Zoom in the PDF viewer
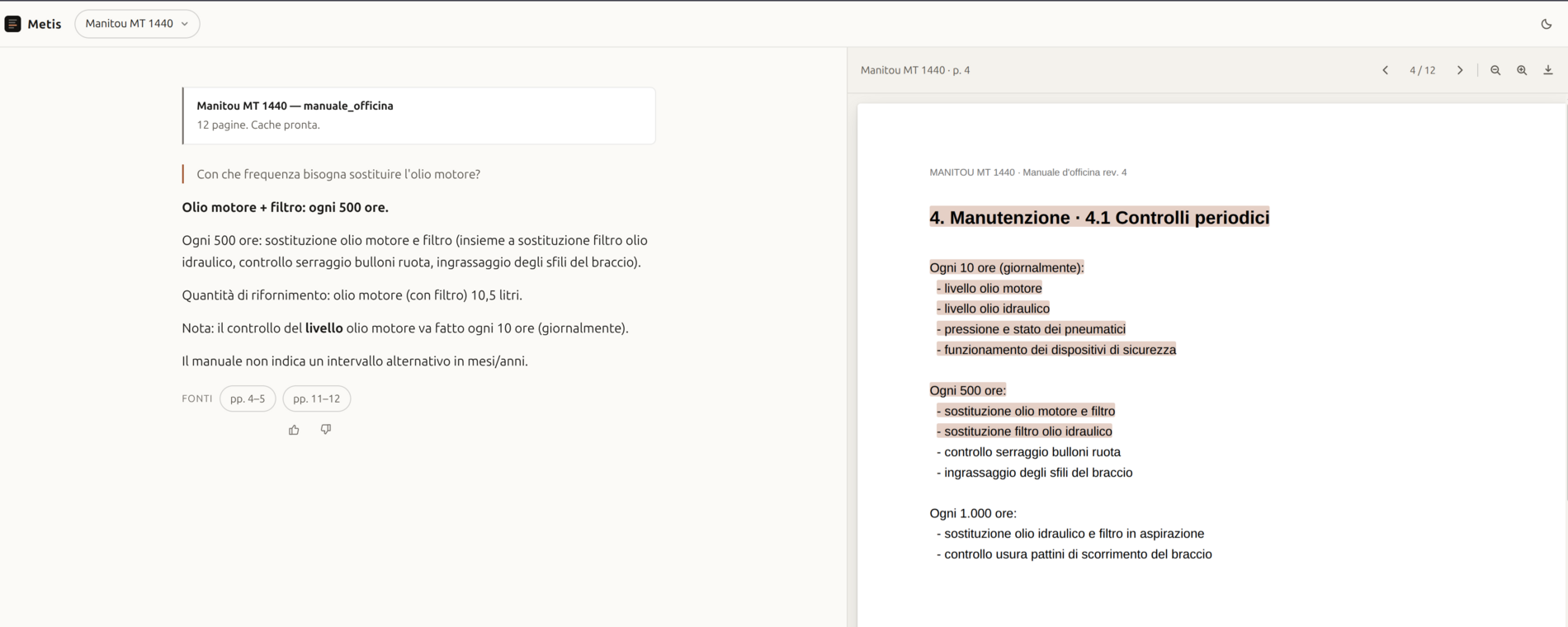The width and height of the screenshot is (1568, 627). click(1522, 70)
